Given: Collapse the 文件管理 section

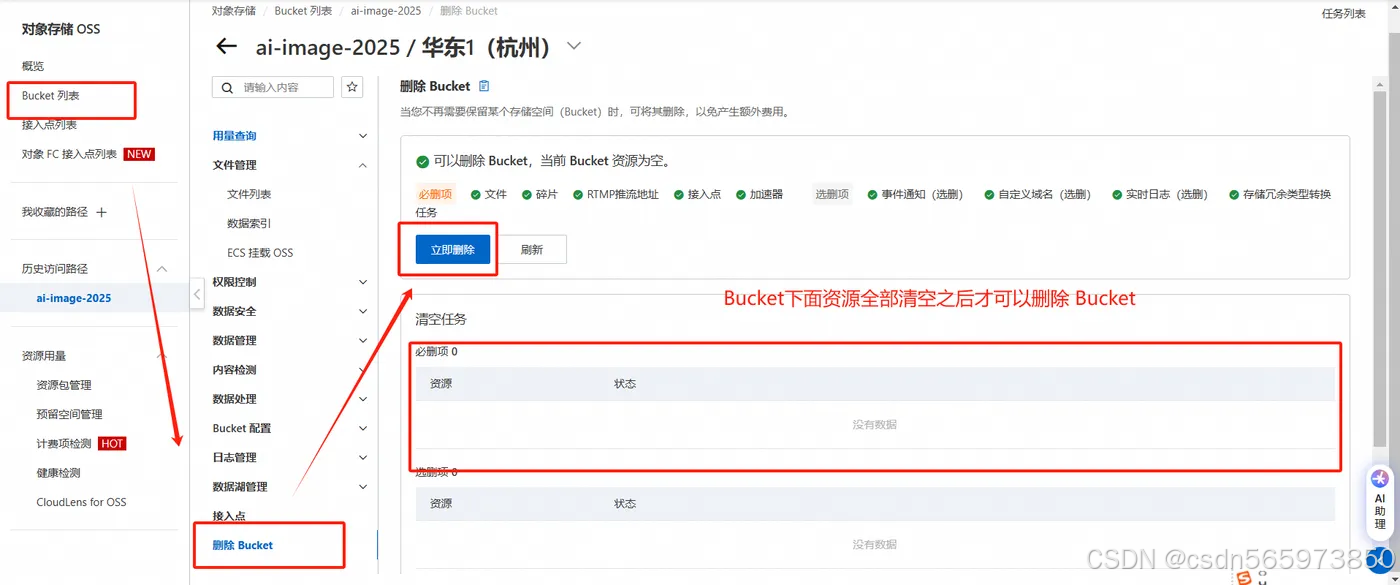Looking at the screenshot, I should [362, 164].
